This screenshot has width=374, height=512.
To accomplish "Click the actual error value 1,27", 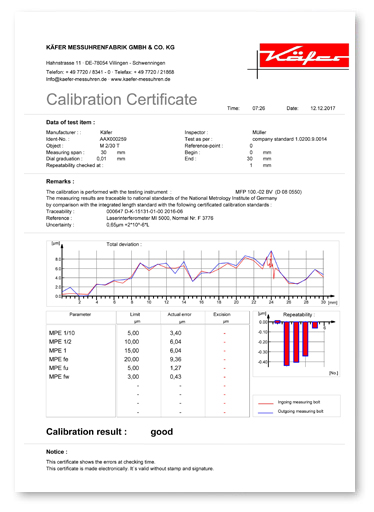I will 175,368.
